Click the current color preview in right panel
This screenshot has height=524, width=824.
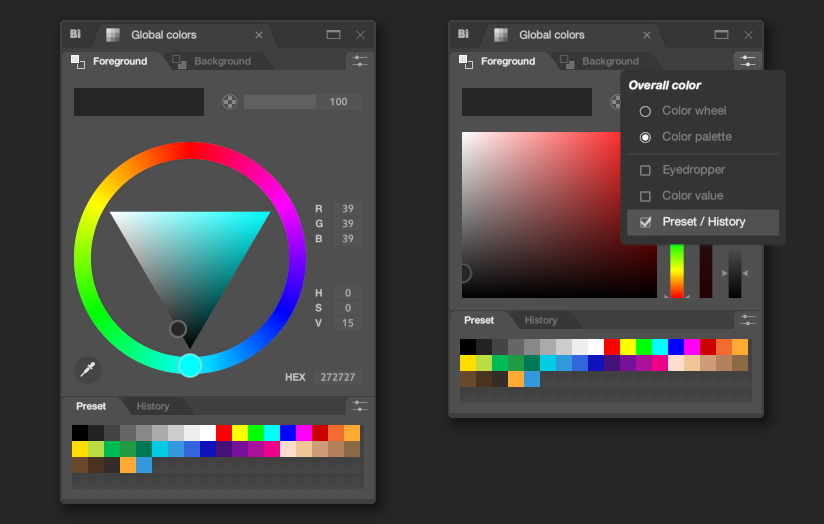tap(527, 102)
